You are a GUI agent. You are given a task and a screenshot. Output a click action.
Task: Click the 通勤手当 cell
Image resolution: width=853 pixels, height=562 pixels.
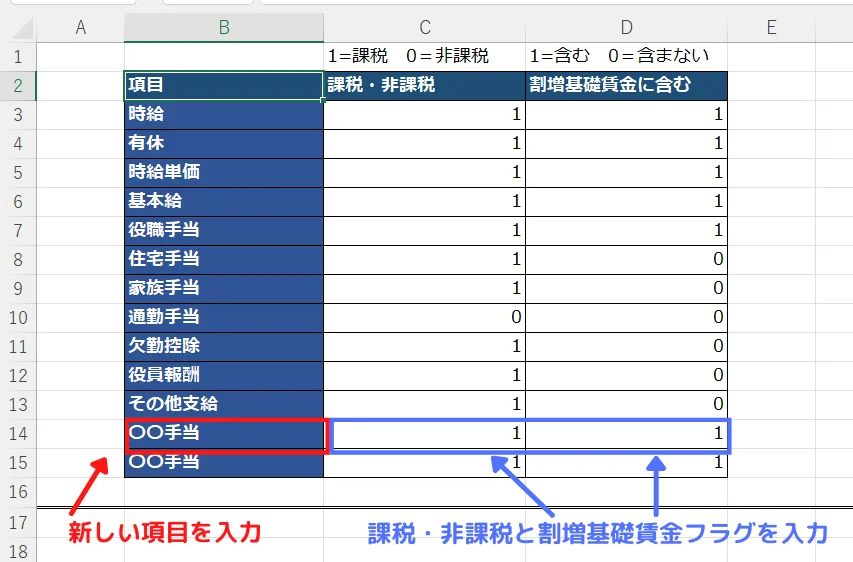coord(224,317)
